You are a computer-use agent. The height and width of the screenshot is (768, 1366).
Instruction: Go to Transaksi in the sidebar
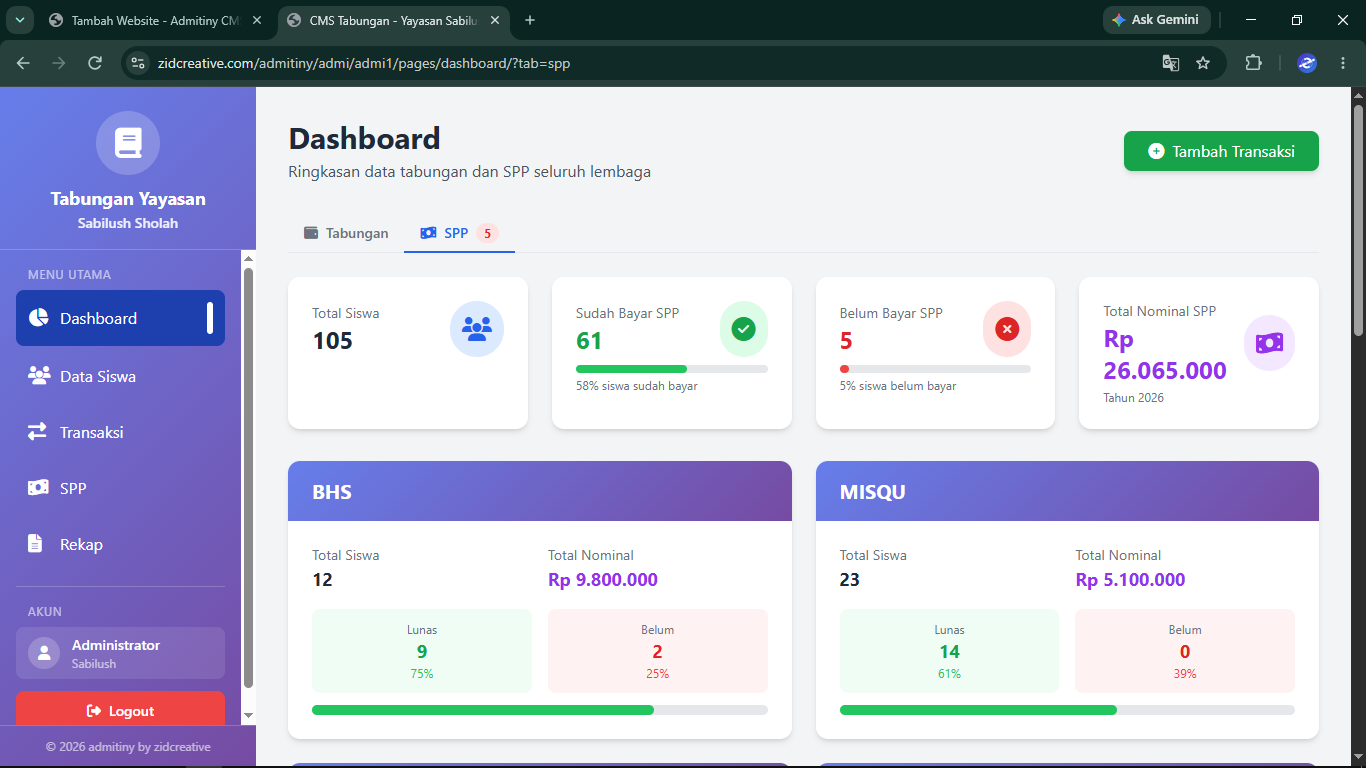[x=120, y=432]
